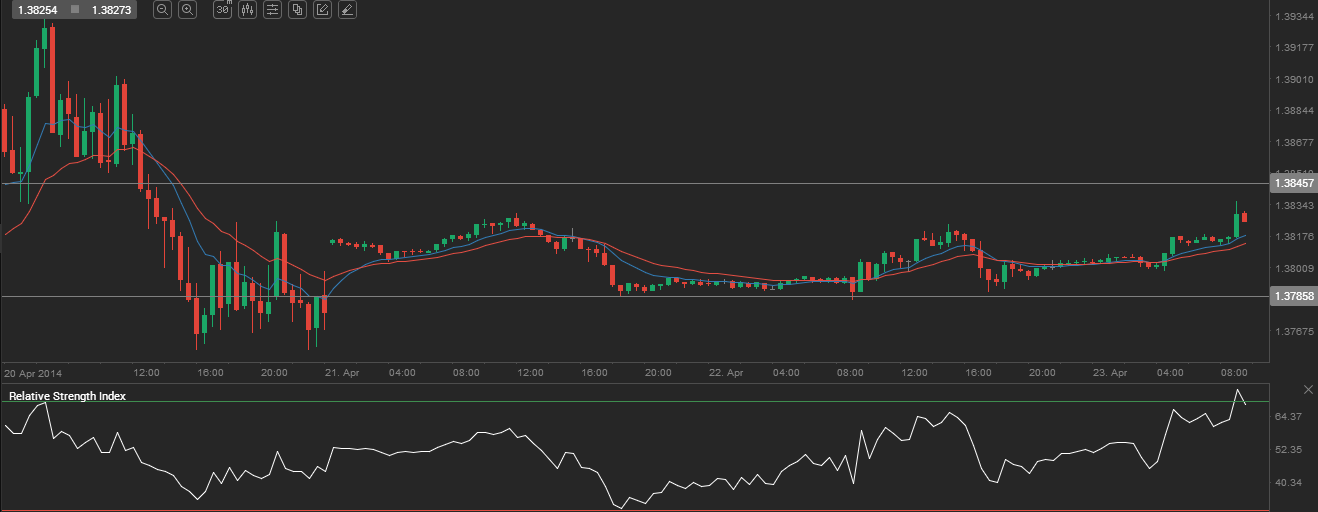Open the indicator settings sliders icon

coord(272,10)
